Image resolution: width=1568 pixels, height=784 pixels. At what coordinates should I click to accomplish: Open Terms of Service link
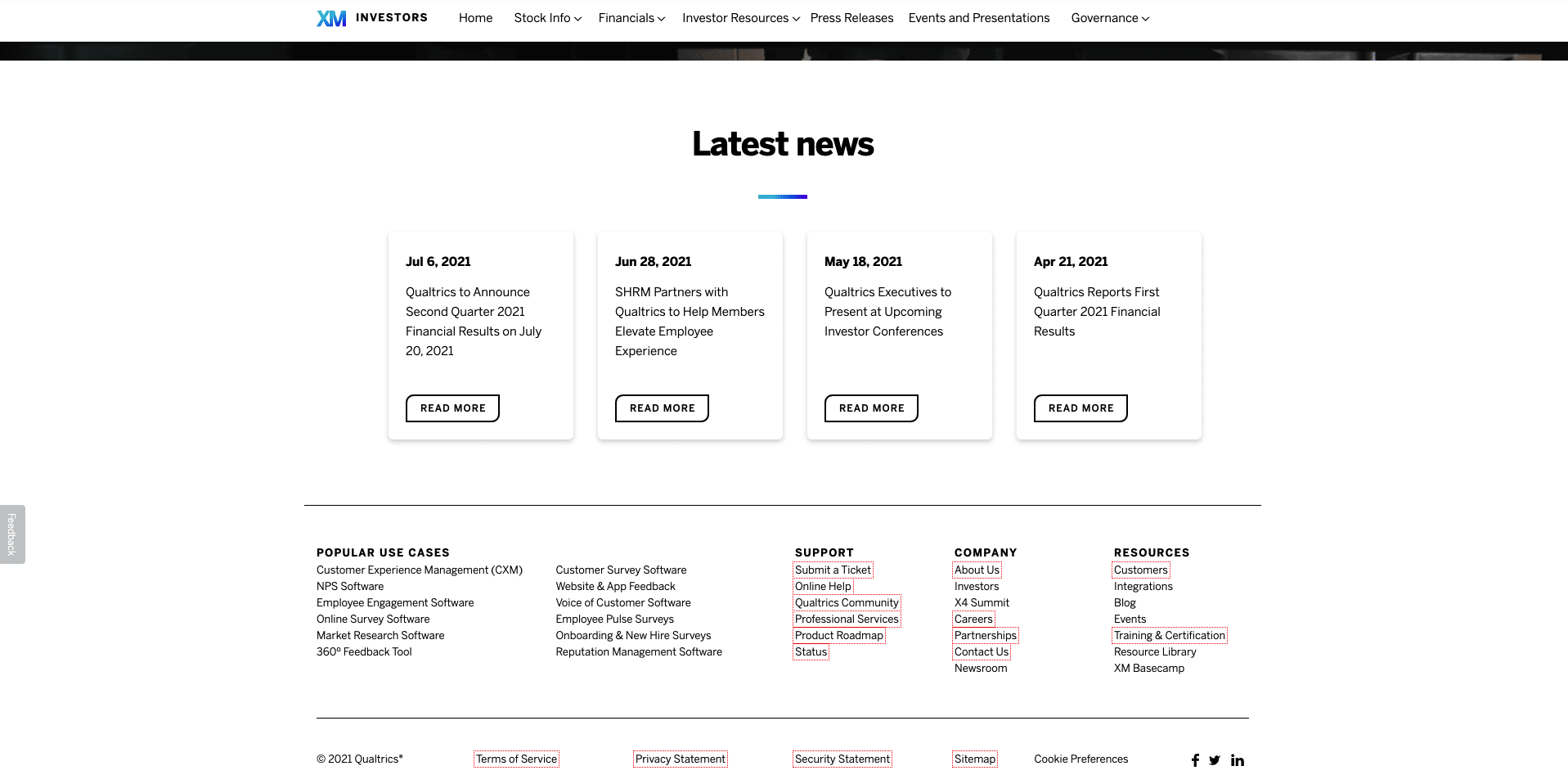pyautogui.click(x=516, y=759)
